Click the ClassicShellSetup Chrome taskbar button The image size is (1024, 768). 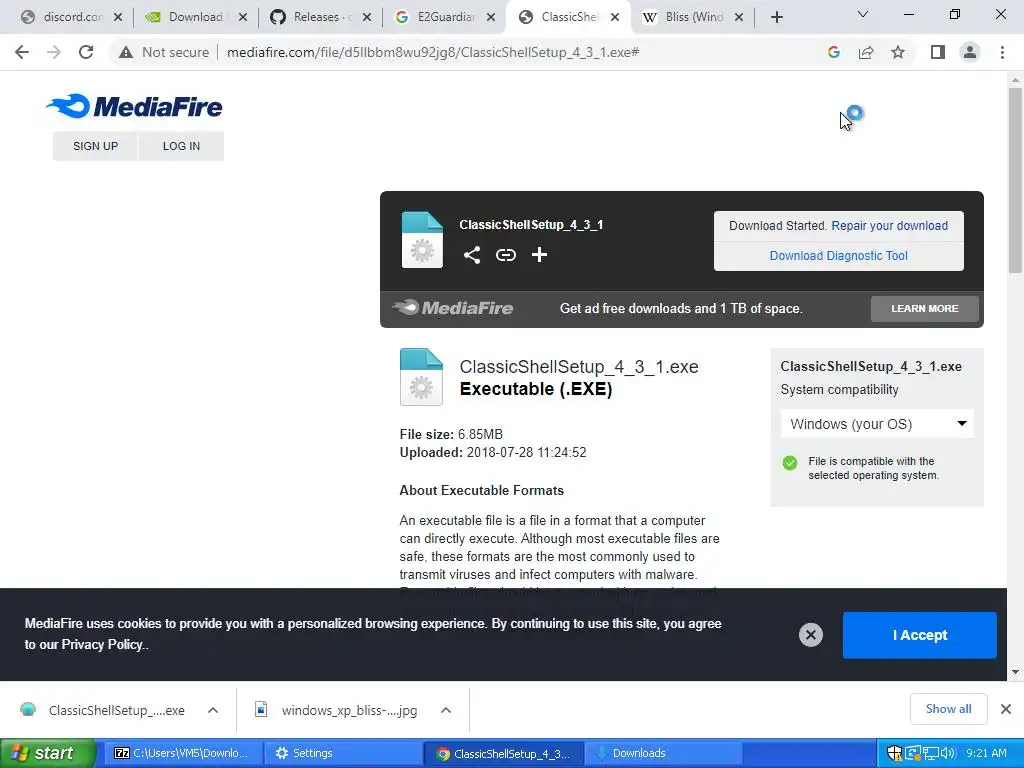pyautogui.click(x=502, y=753)
